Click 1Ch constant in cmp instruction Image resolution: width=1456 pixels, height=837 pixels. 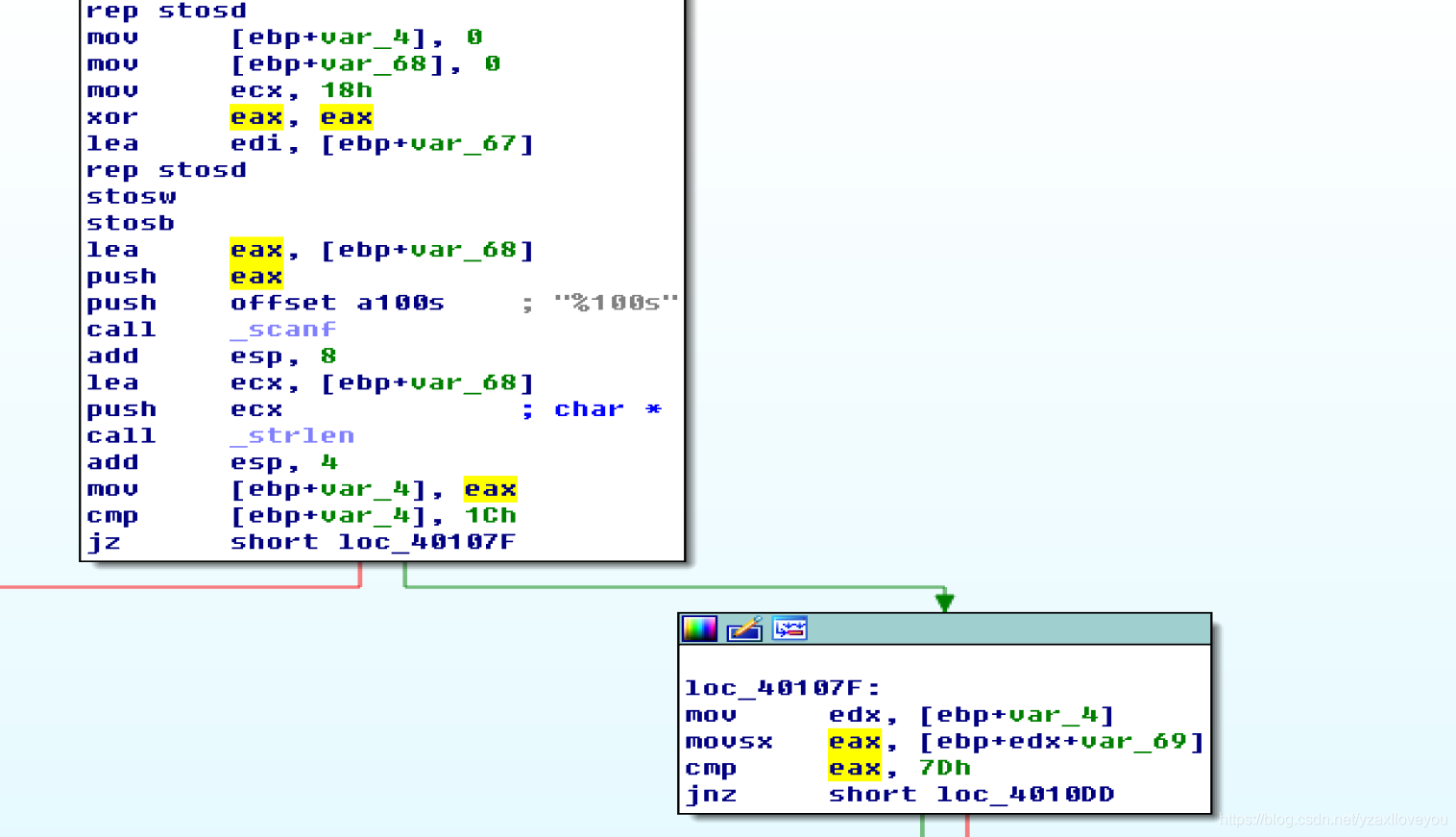click(490, 515)
